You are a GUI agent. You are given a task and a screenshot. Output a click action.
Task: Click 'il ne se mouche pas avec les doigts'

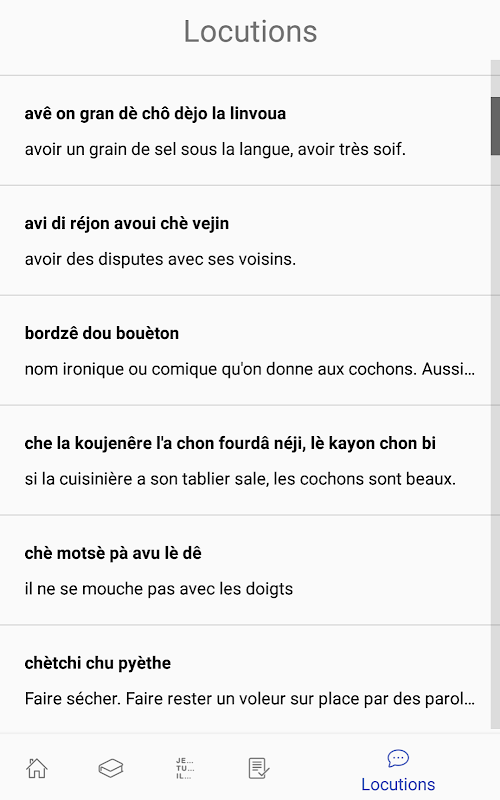point(159,589)
